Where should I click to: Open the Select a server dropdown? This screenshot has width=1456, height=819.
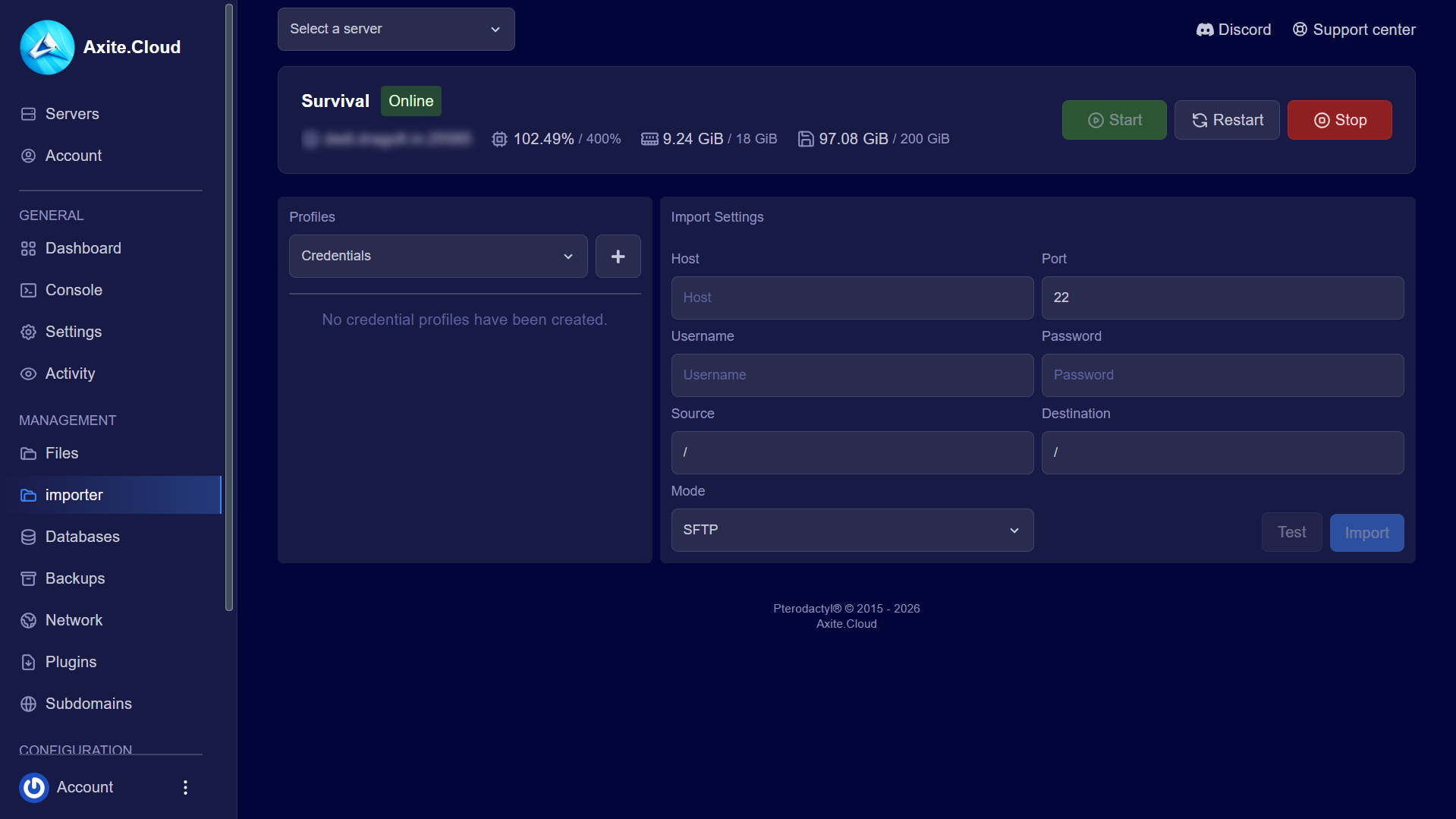(x=395, y=29)
